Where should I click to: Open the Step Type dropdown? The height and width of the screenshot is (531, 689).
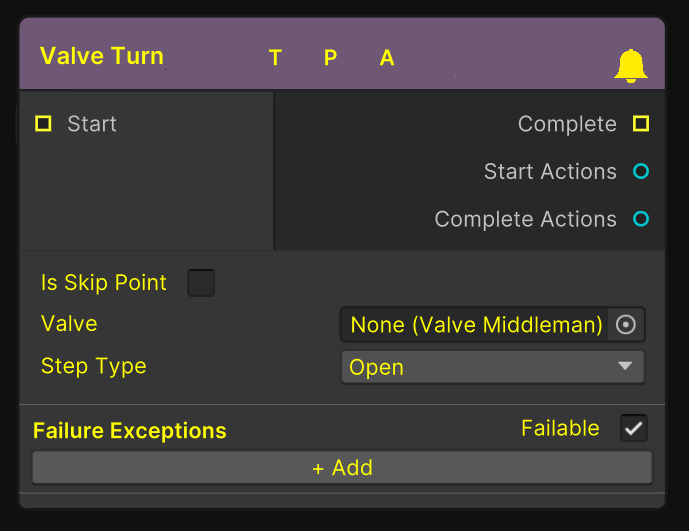[x=492, y=367]
